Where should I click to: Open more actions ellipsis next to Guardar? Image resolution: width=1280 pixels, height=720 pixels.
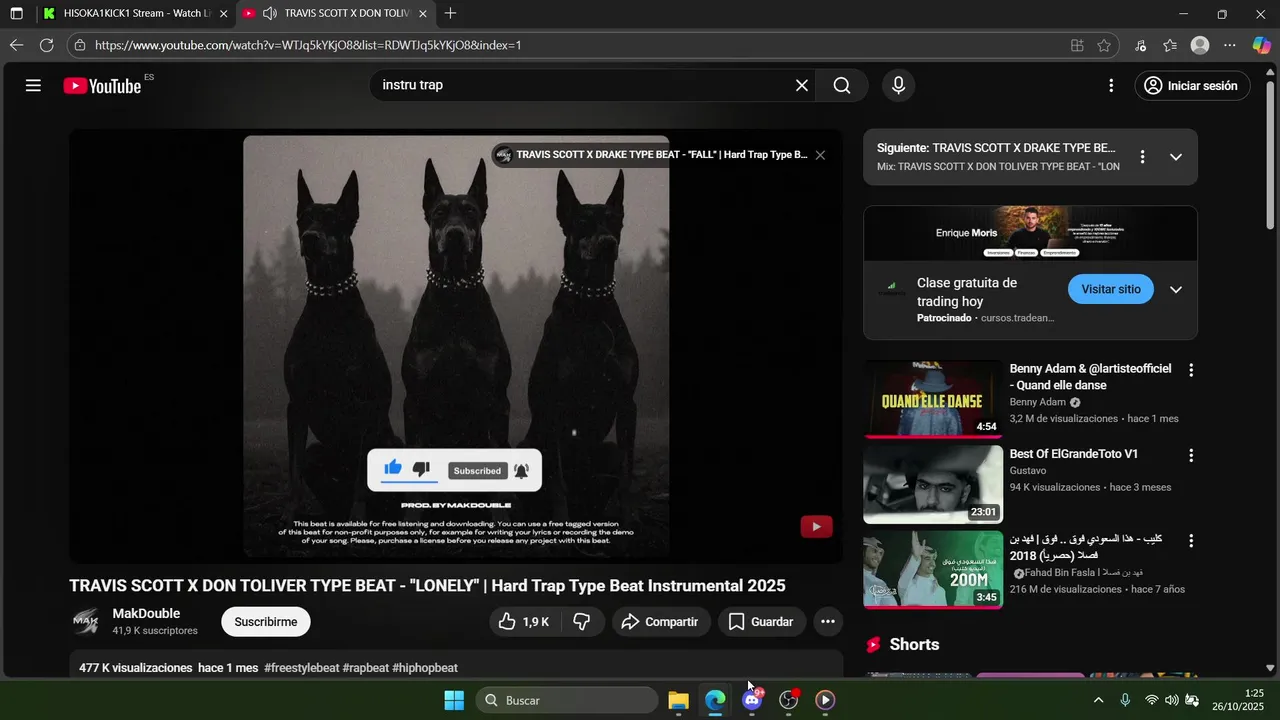coord(828,622)
